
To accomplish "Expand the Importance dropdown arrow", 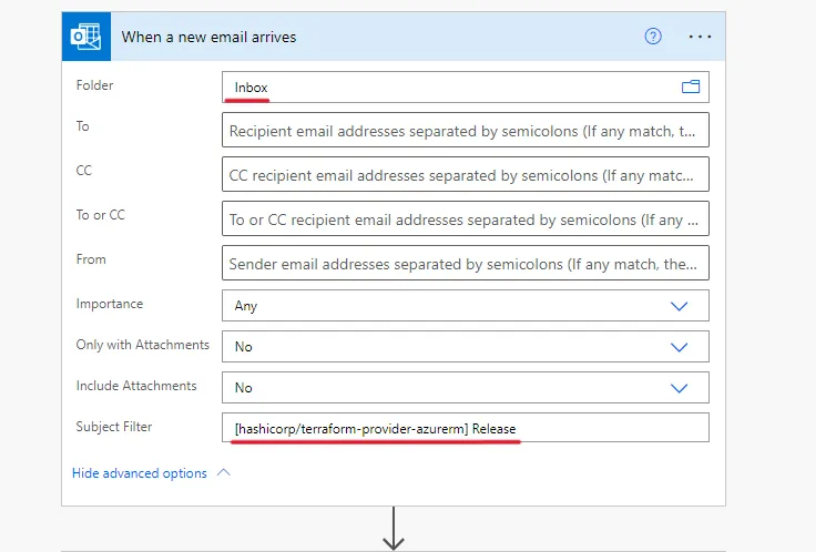I will pos(679,306).
